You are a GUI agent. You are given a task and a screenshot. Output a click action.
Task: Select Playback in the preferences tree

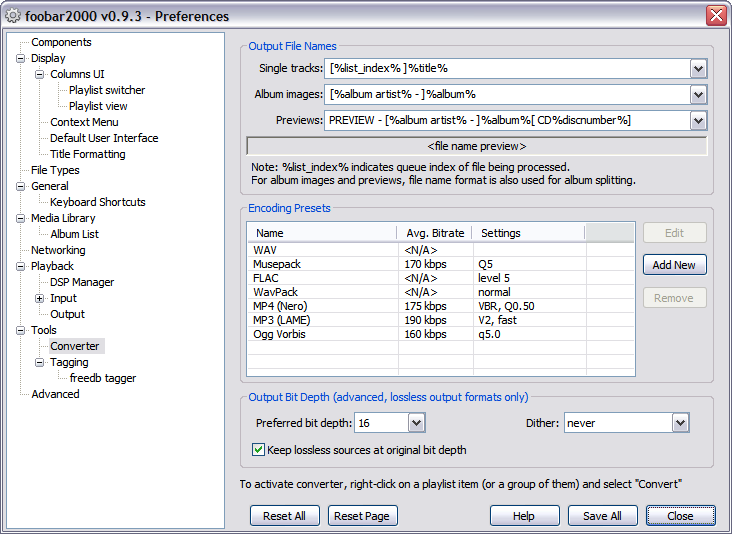(52, 267)
